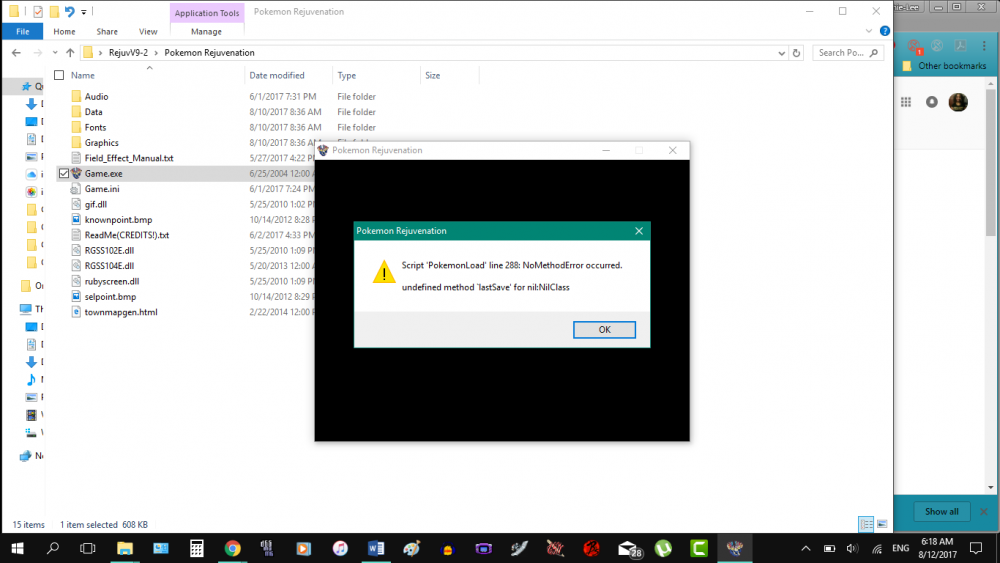Select rubyscreen.dll file
Image resolution: width=1000 pixels, height=563 pixels.
112,281
